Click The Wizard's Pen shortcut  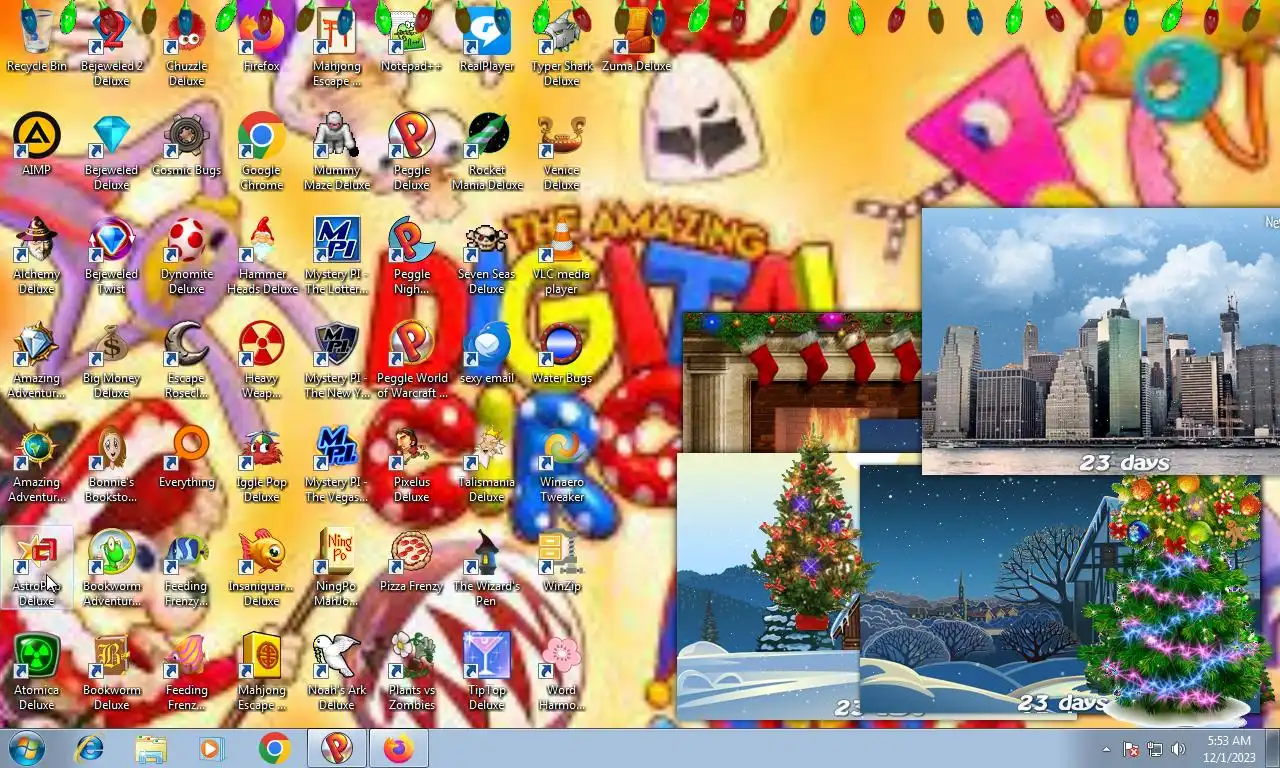point(486,567)
